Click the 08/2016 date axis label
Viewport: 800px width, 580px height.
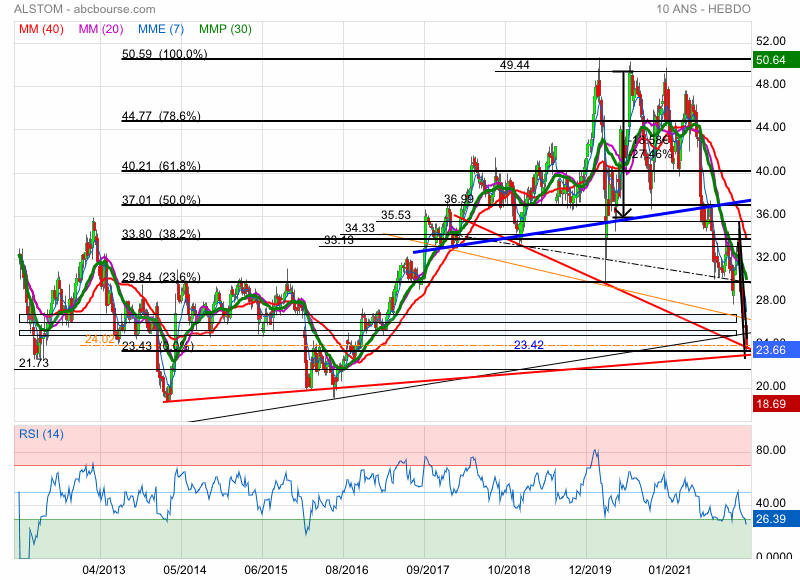[347, 570]
